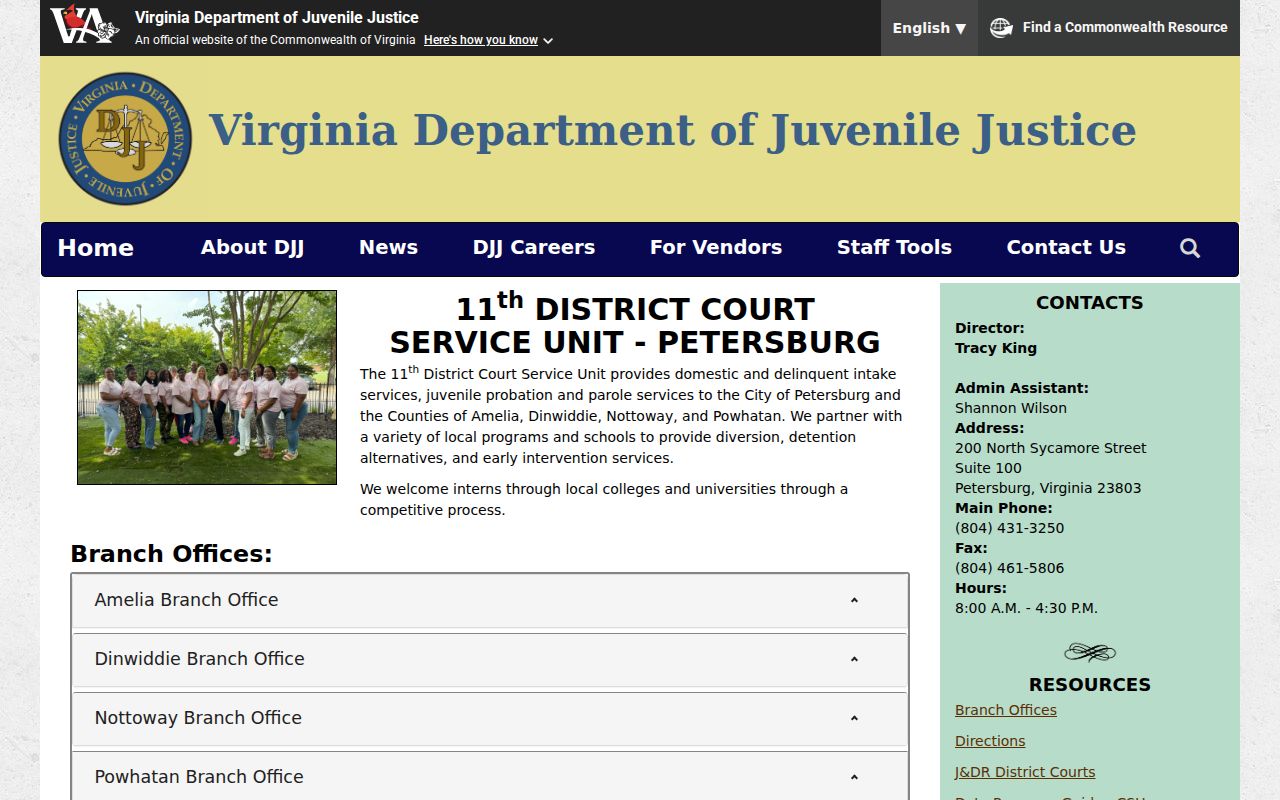Expand "Here's how you know" disclosure
1280x800 pixels.
click(x=488, y=40)
